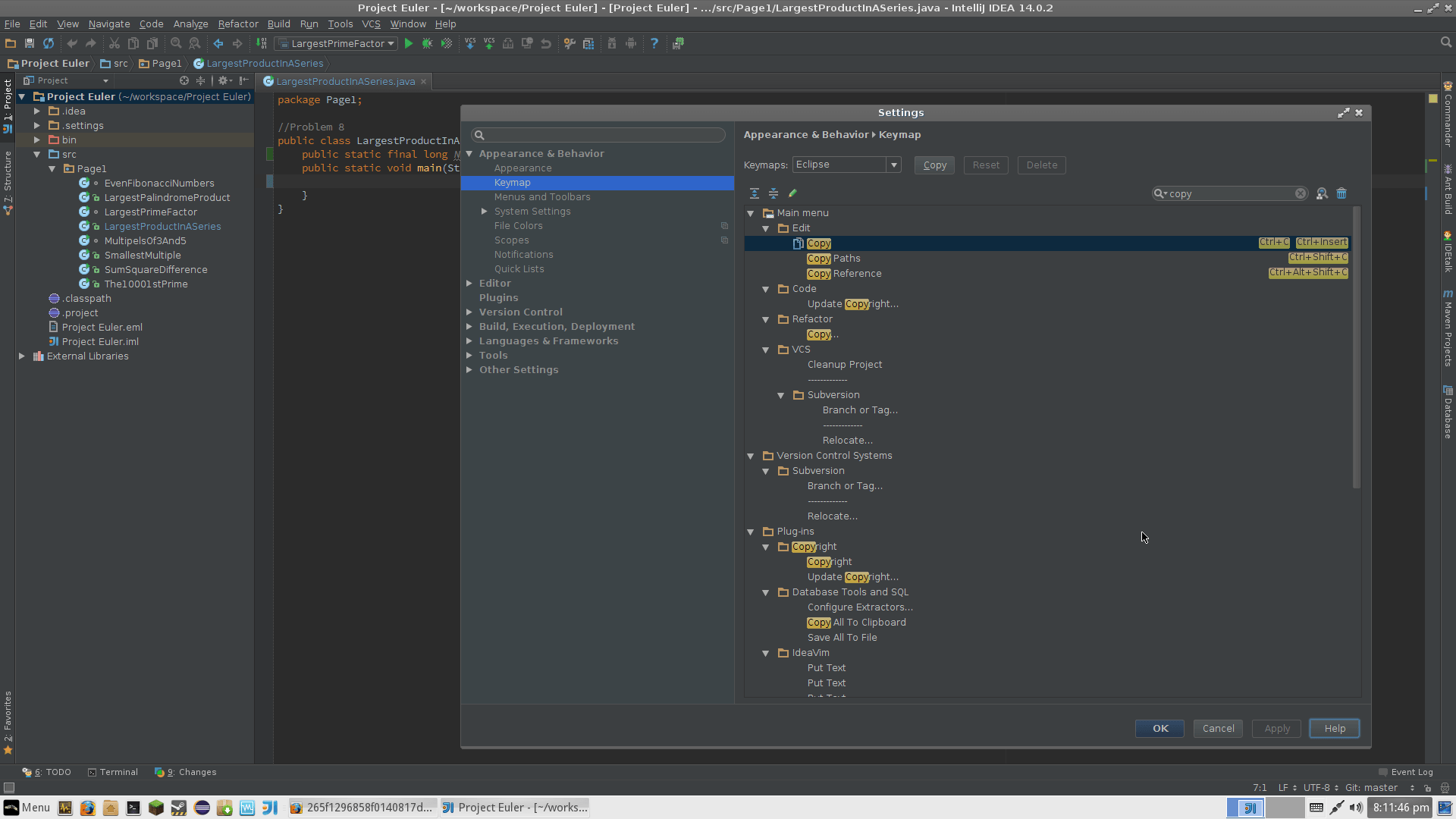
Task: Select Appearance menu item
Action: [522, 167]
